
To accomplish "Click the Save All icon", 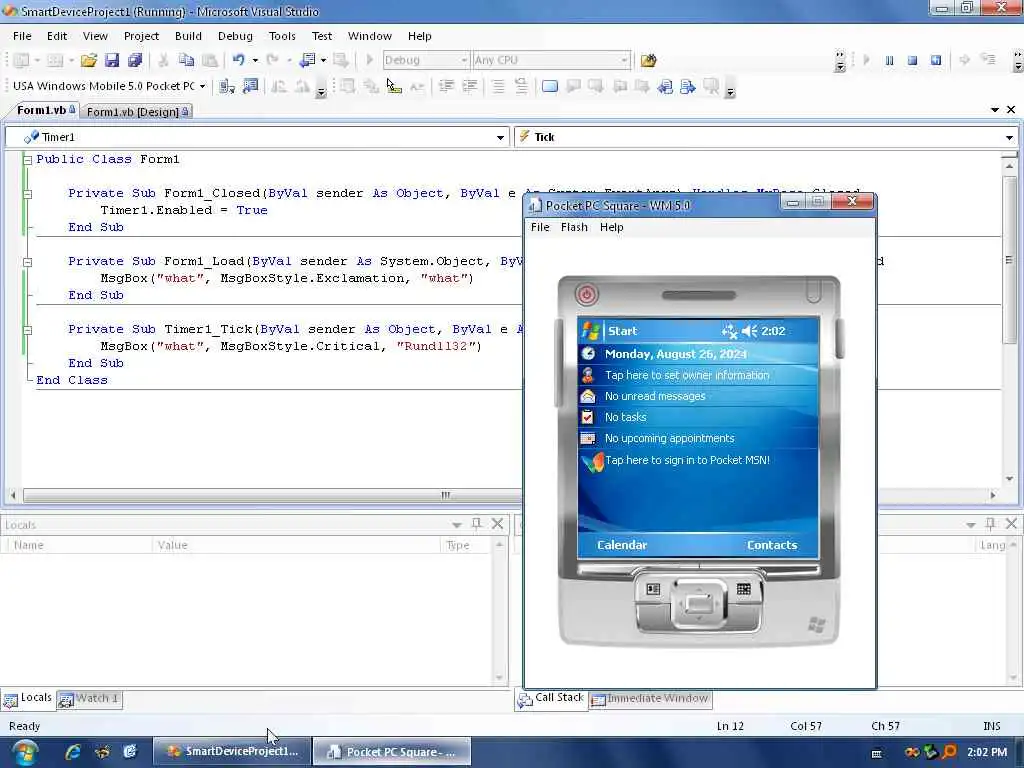I will coord(135,60).
